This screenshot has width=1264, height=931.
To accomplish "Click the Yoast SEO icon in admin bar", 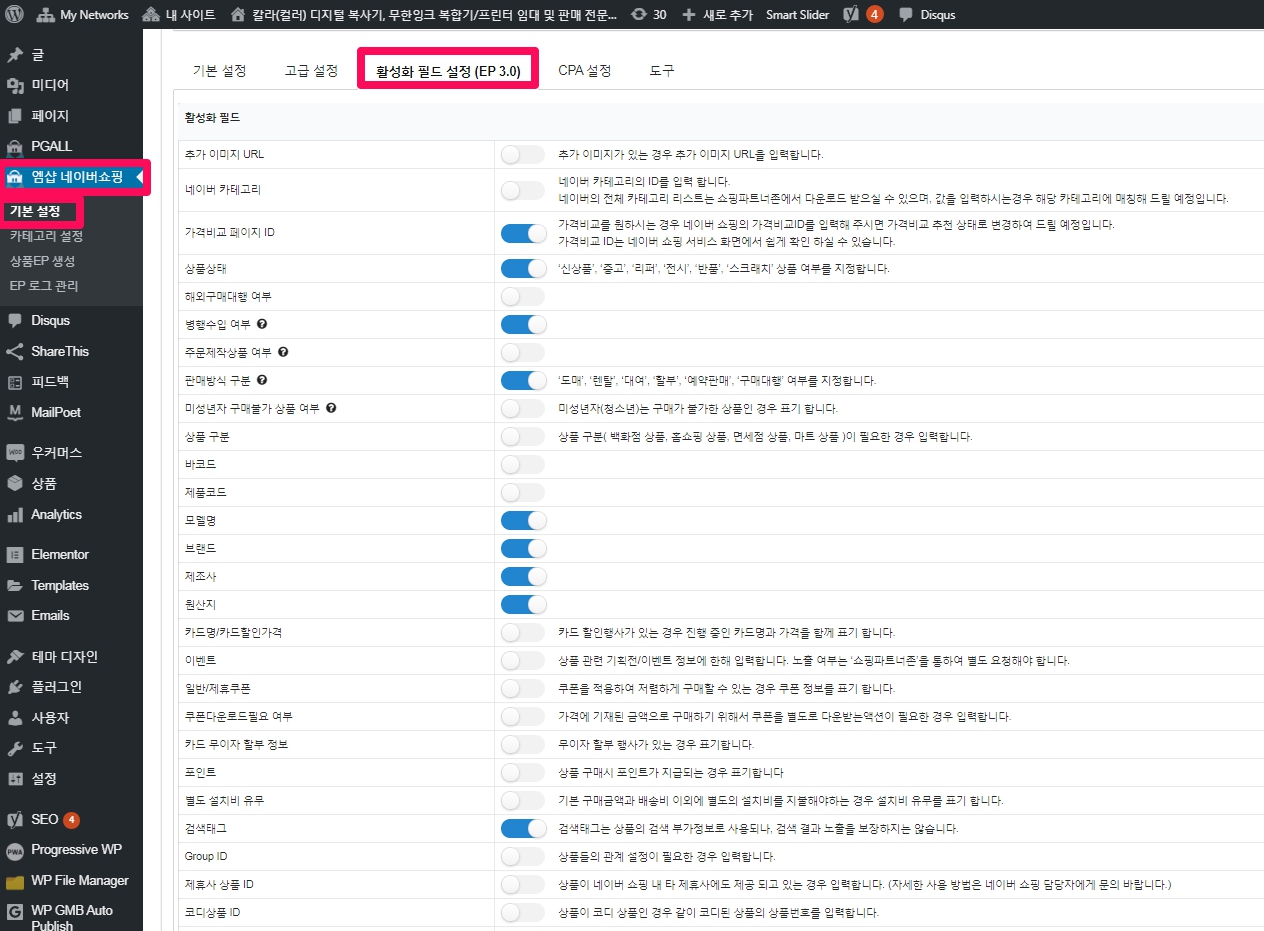I will 851,14.
